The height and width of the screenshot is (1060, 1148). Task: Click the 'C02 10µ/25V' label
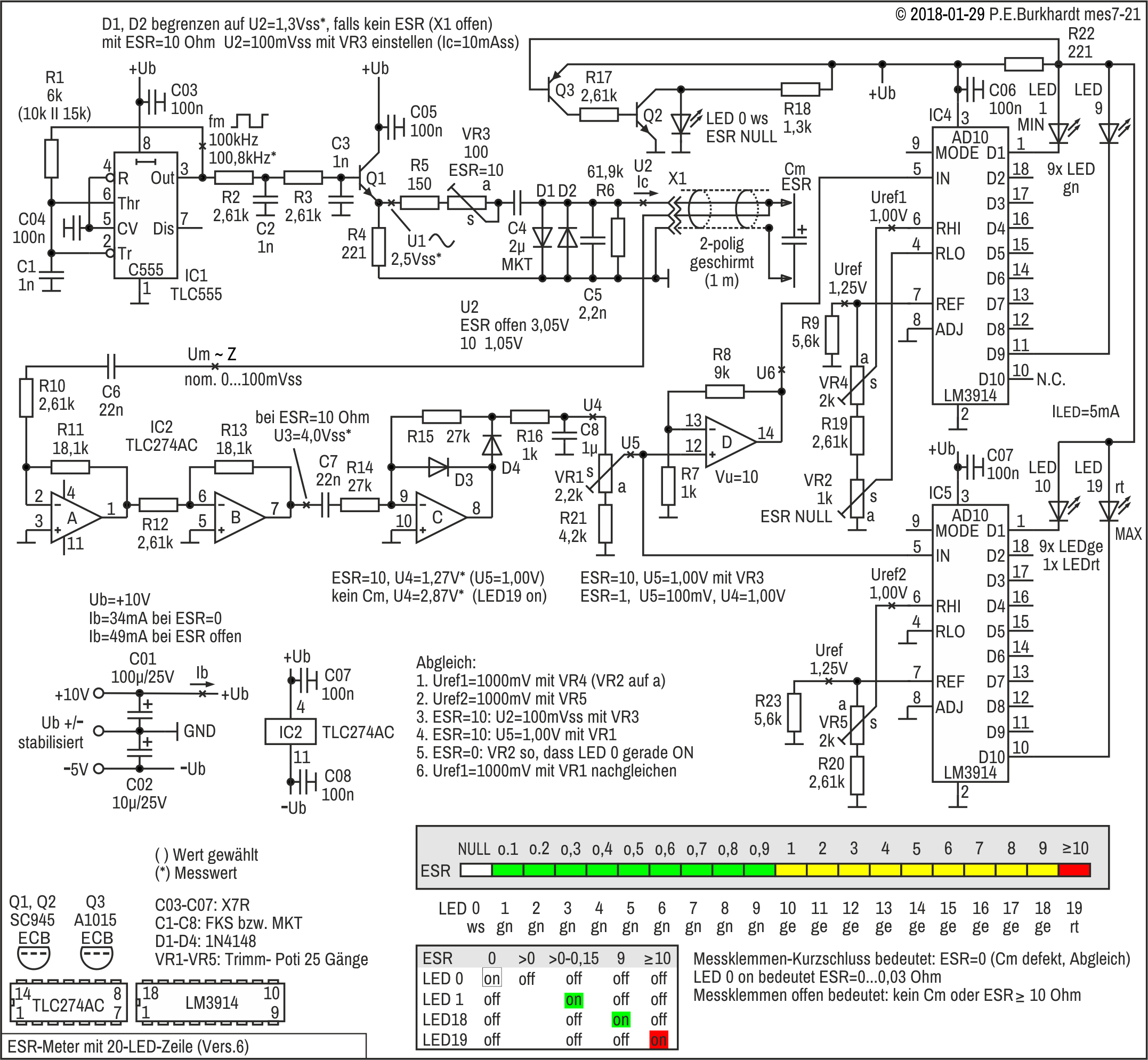click(140, 794)
